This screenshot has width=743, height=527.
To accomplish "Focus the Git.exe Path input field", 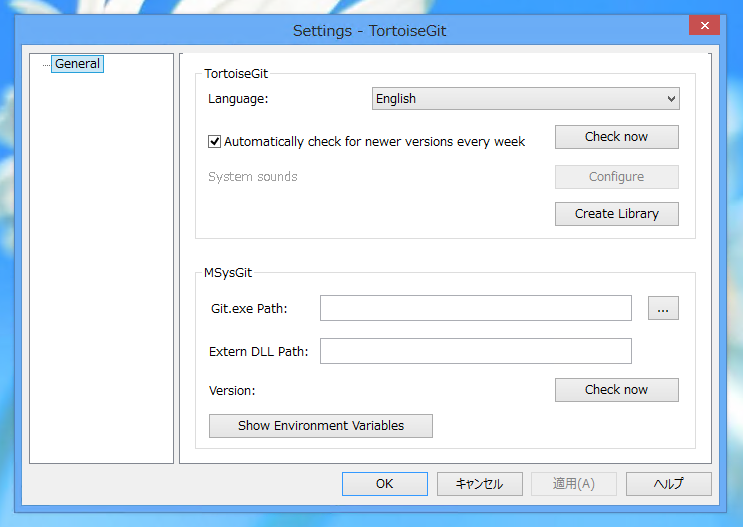I will click(x=476, y=308).
